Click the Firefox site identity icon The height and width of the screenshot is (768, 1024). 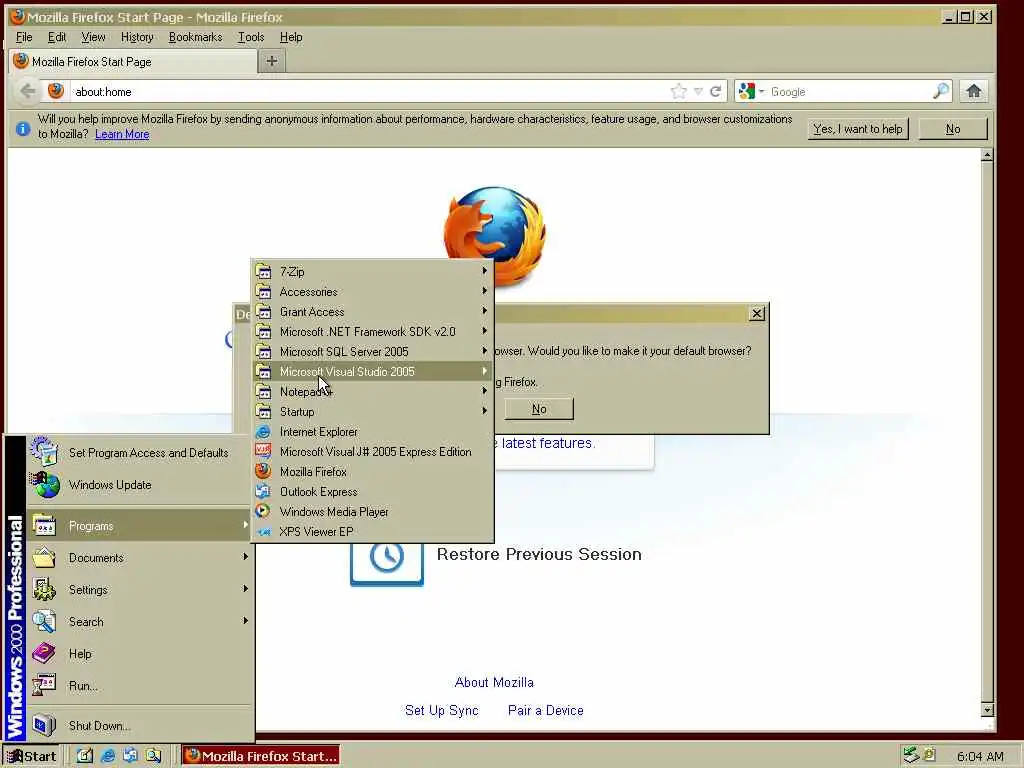coord(56,91)
